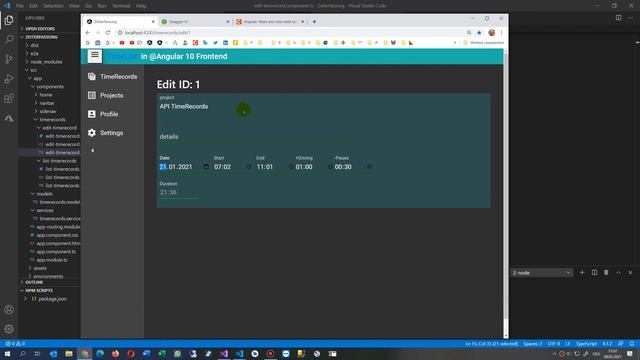
Task: Toggle the hamburger menu in the TimeList app
Action: (x=95, y=56)
